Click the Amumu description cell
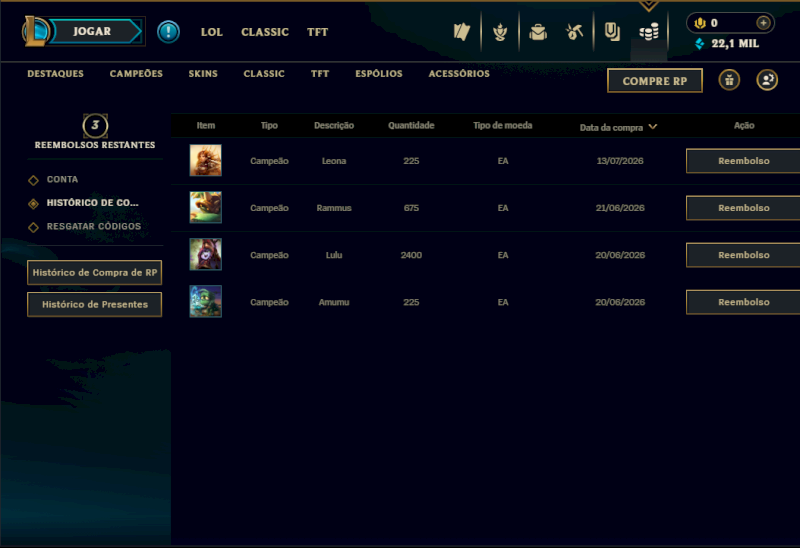 (x=334, y=302)
